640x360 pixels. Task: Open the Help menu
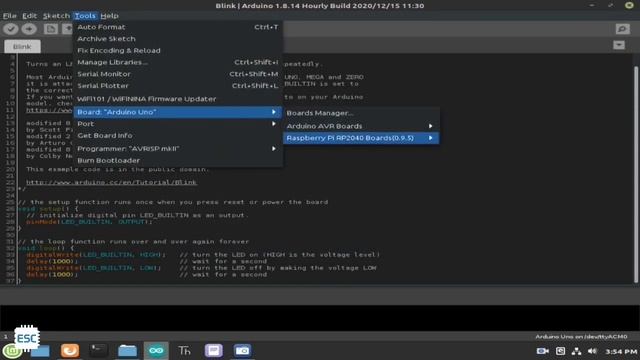click(109, 16)
